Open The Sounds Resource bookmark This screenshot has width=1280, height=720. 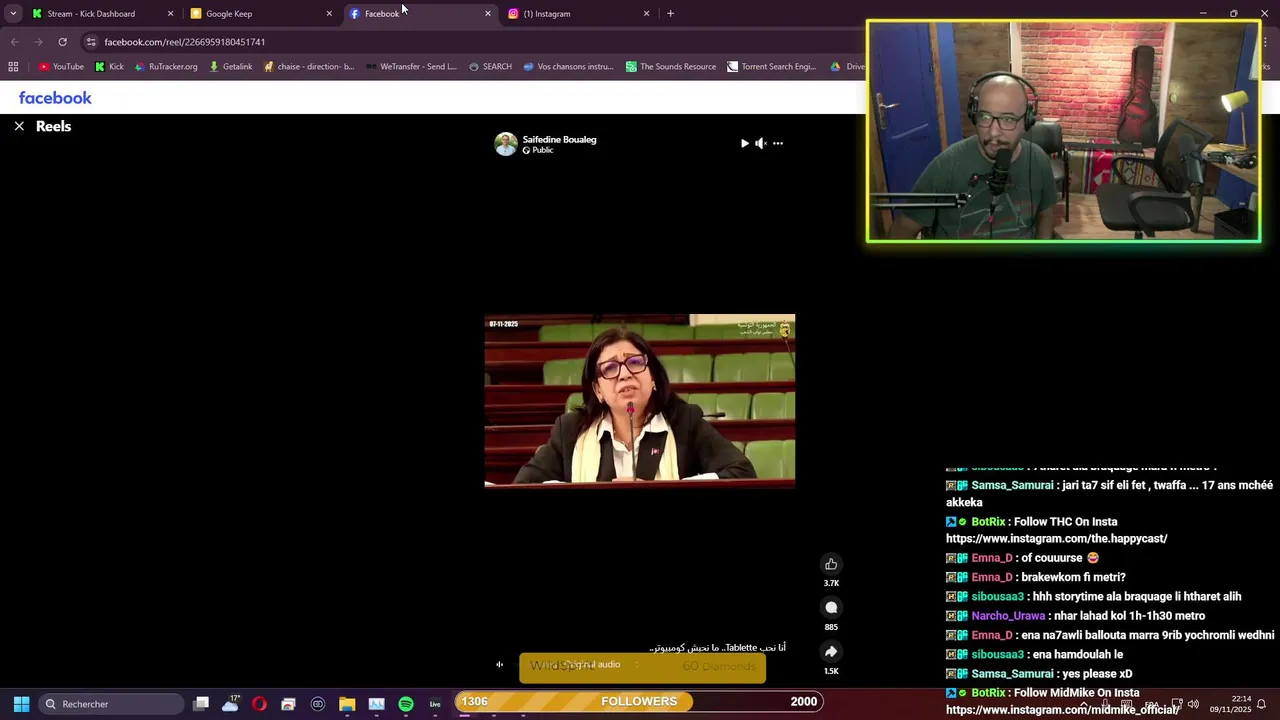click(671, 67)
